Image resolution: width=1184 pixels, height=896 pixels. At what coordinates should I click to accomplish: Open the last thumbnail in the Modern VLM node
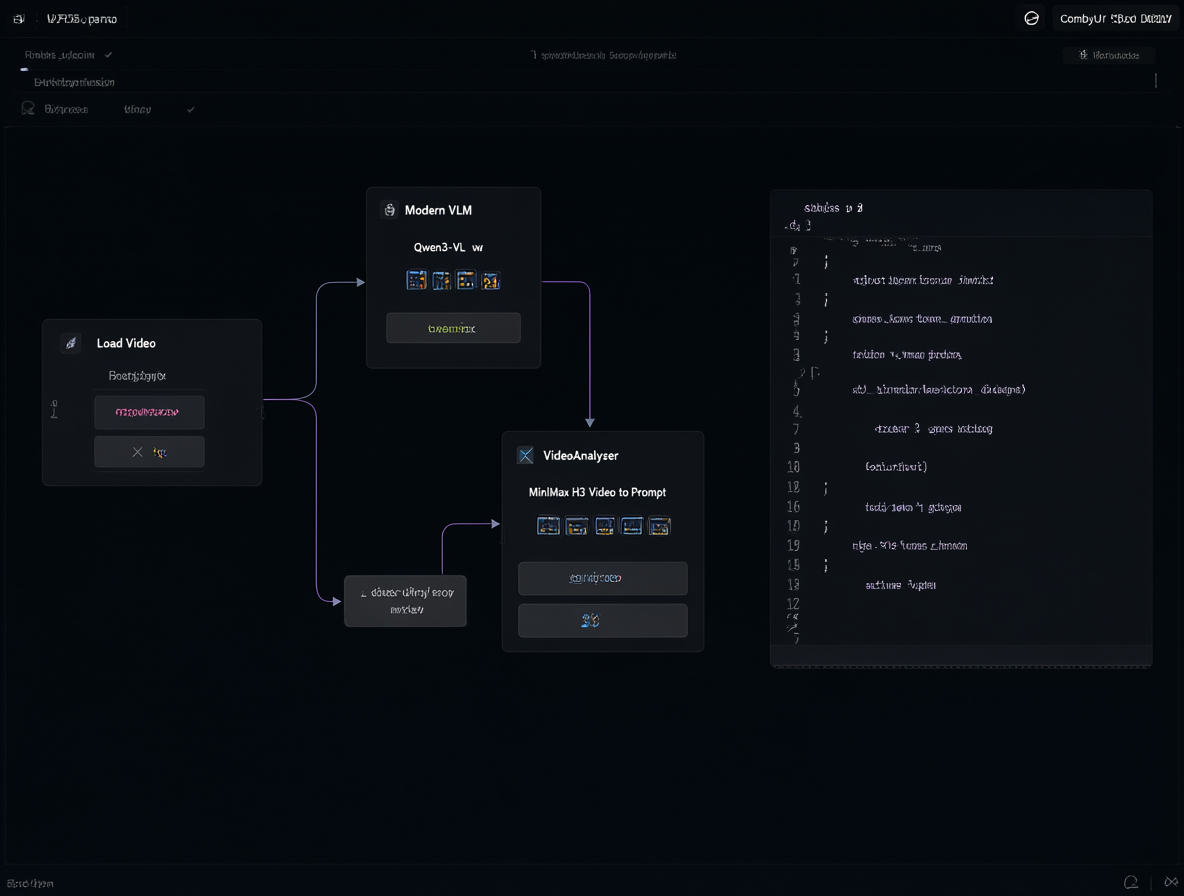click(491, 281)
